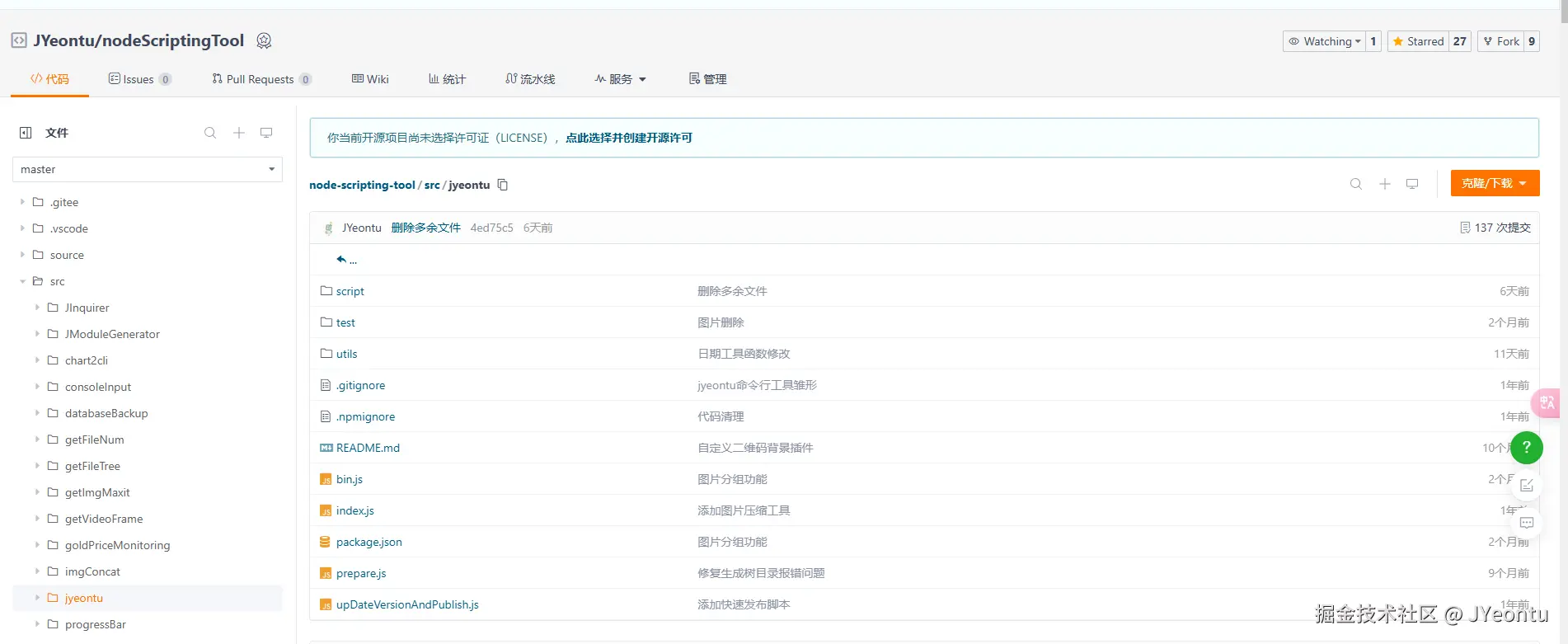
Task: Add new file with sidebar plus icon
Action: [x=238, y=133]
